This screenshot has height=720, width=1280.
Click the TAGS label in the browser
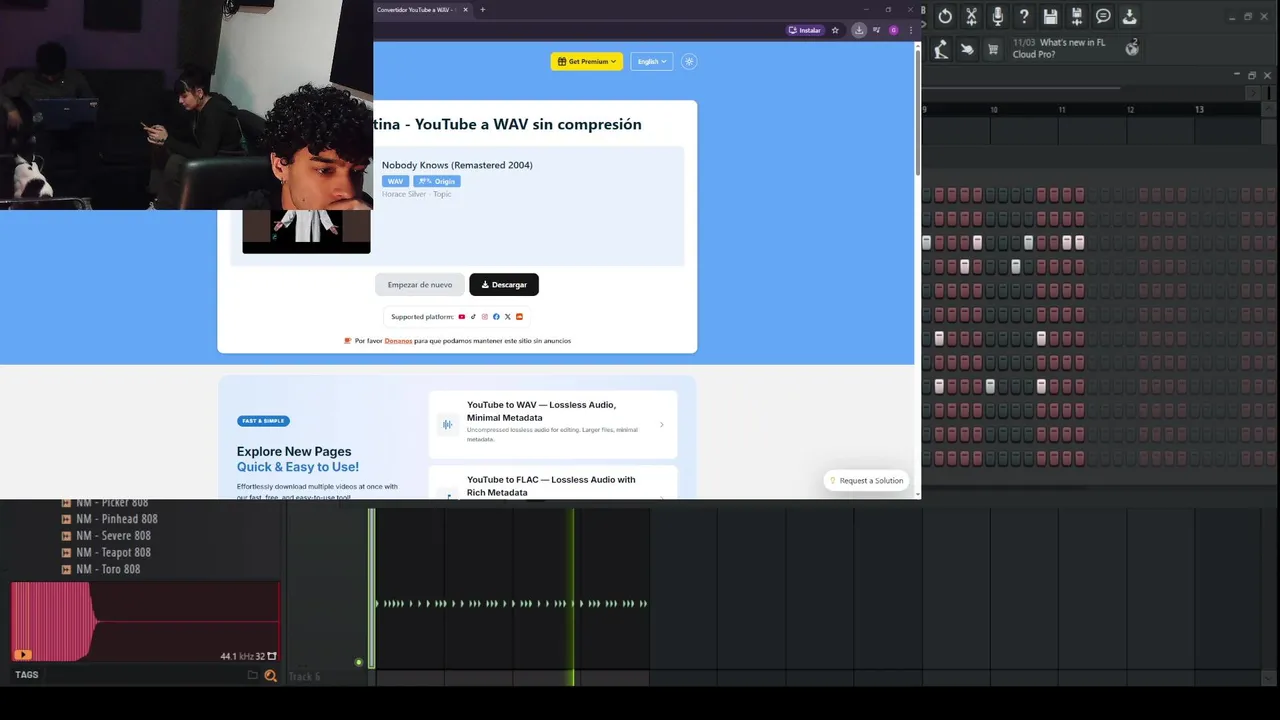pos(27,675)
